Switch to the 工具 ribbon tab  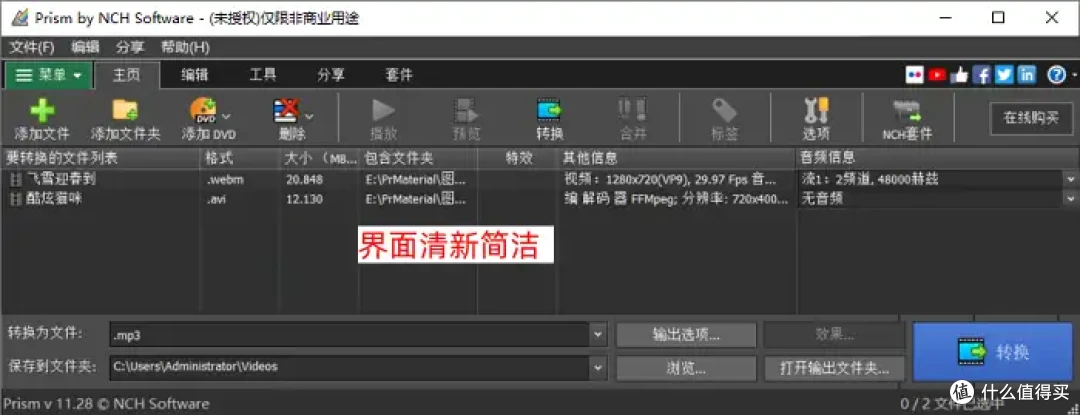point(262,75)
